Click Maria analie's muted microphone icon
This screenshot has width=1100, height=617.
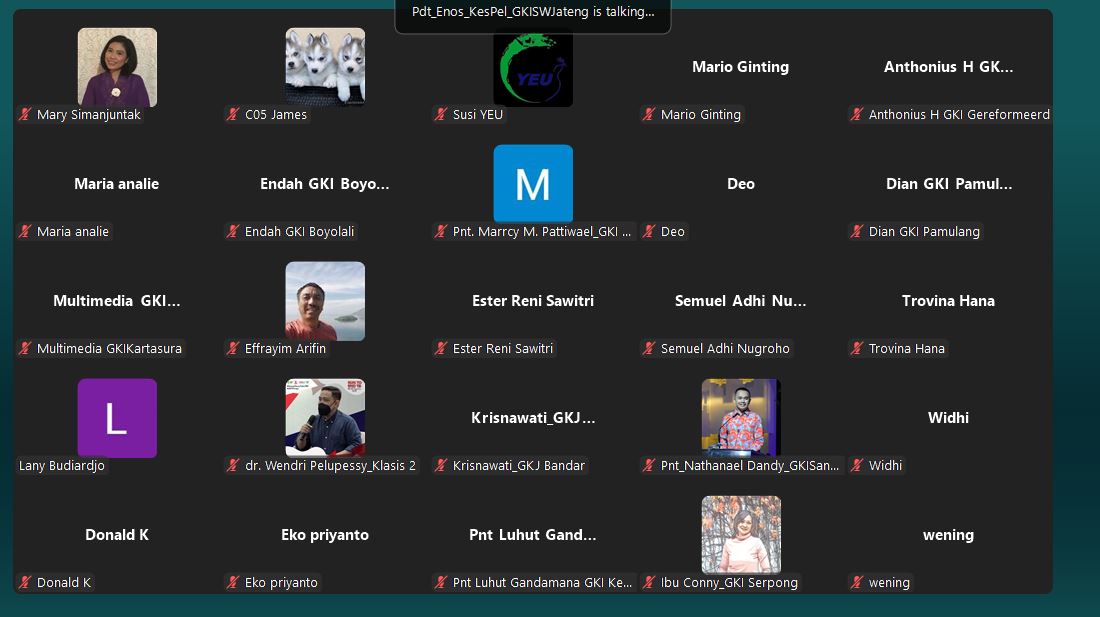pos(25,231)
